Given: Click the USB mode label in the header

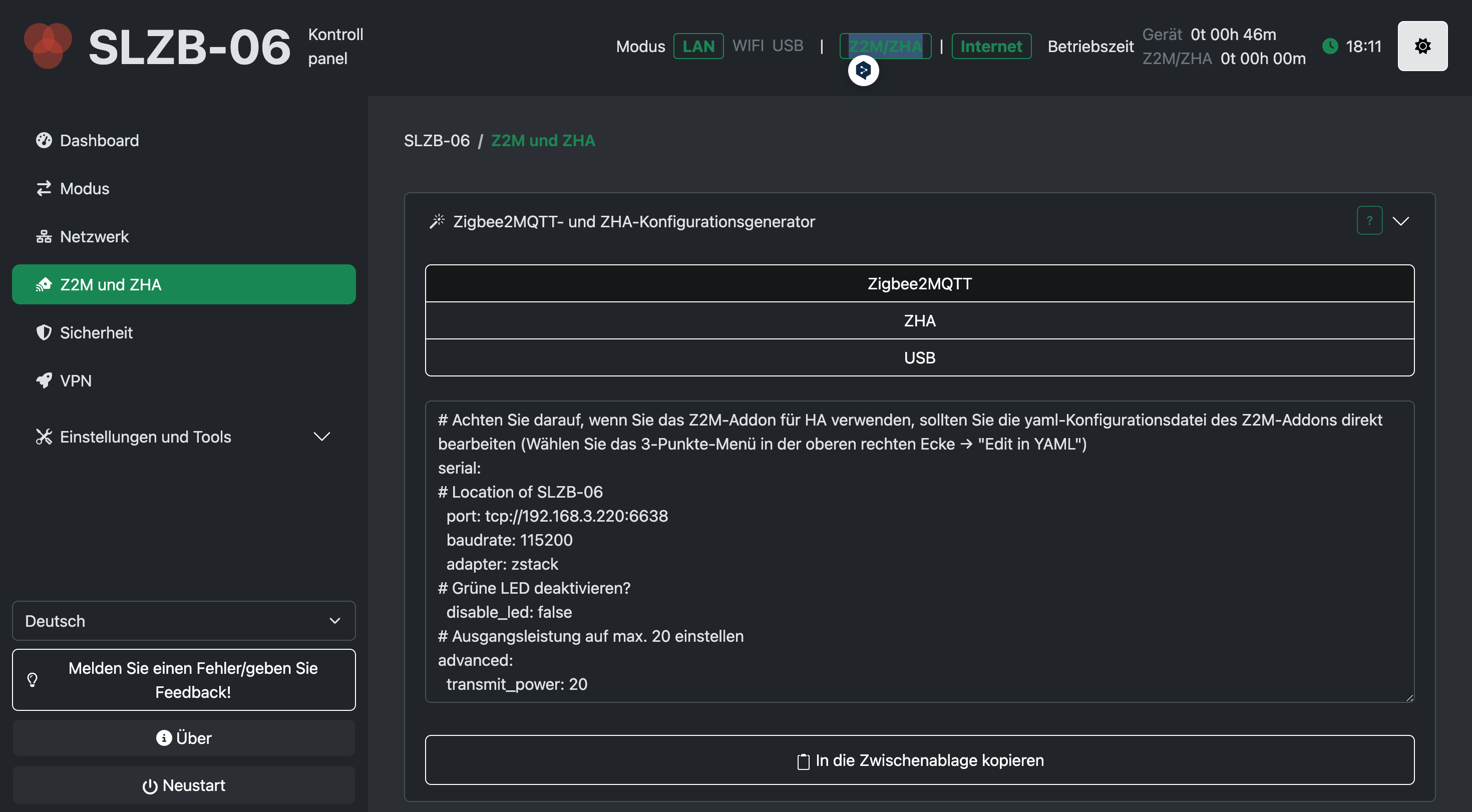Looking at the screenshot, I should click(x=788, y=46).
